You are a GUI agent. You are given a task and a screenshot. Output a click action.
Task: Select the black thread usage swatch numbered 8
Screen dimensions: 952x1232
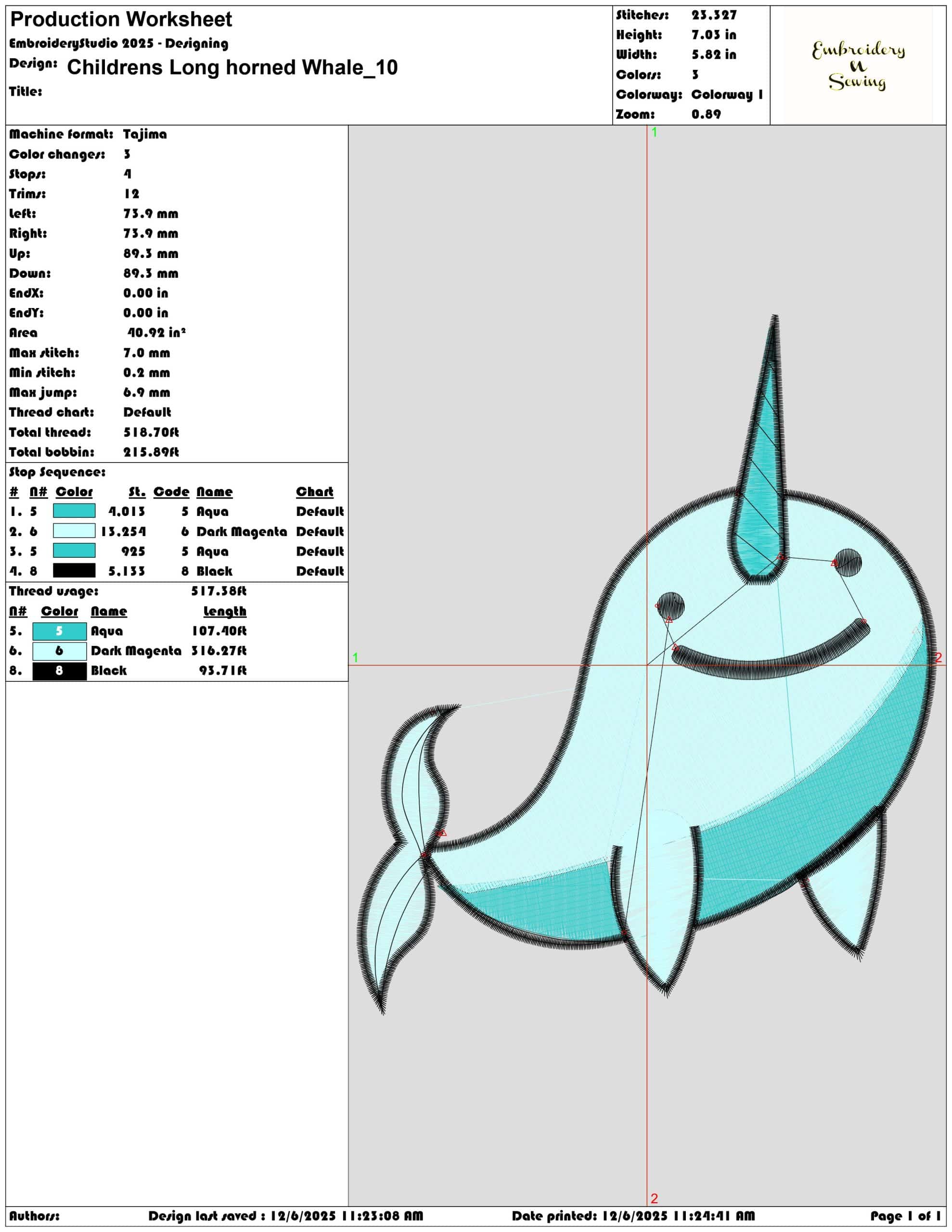tap(59, 670)
